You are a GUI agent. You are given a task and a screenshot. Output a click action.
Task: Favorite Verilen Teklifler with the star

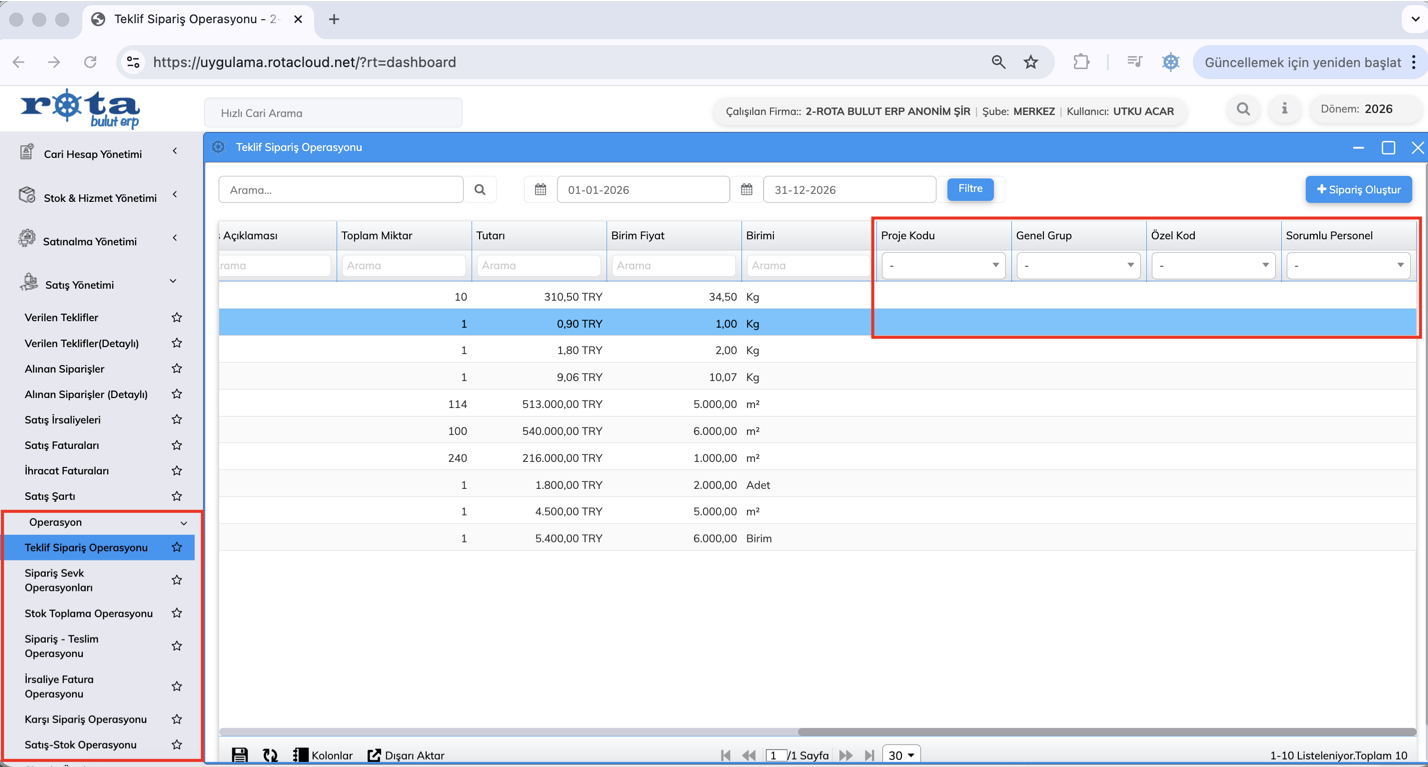click(x=177, y=318)
